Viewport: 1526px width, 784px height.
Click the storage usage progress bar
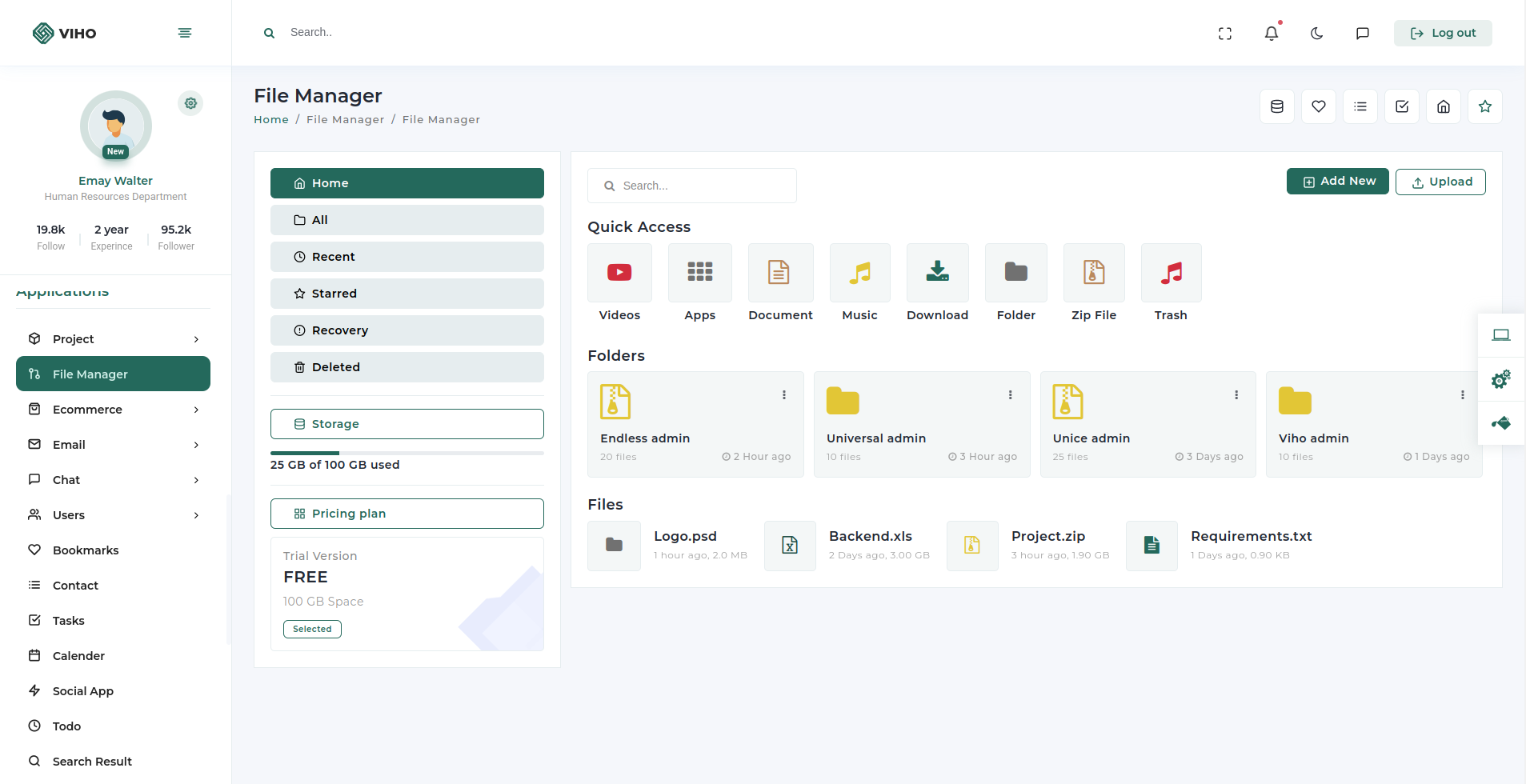pyautogui.click(x=407, y=453)
